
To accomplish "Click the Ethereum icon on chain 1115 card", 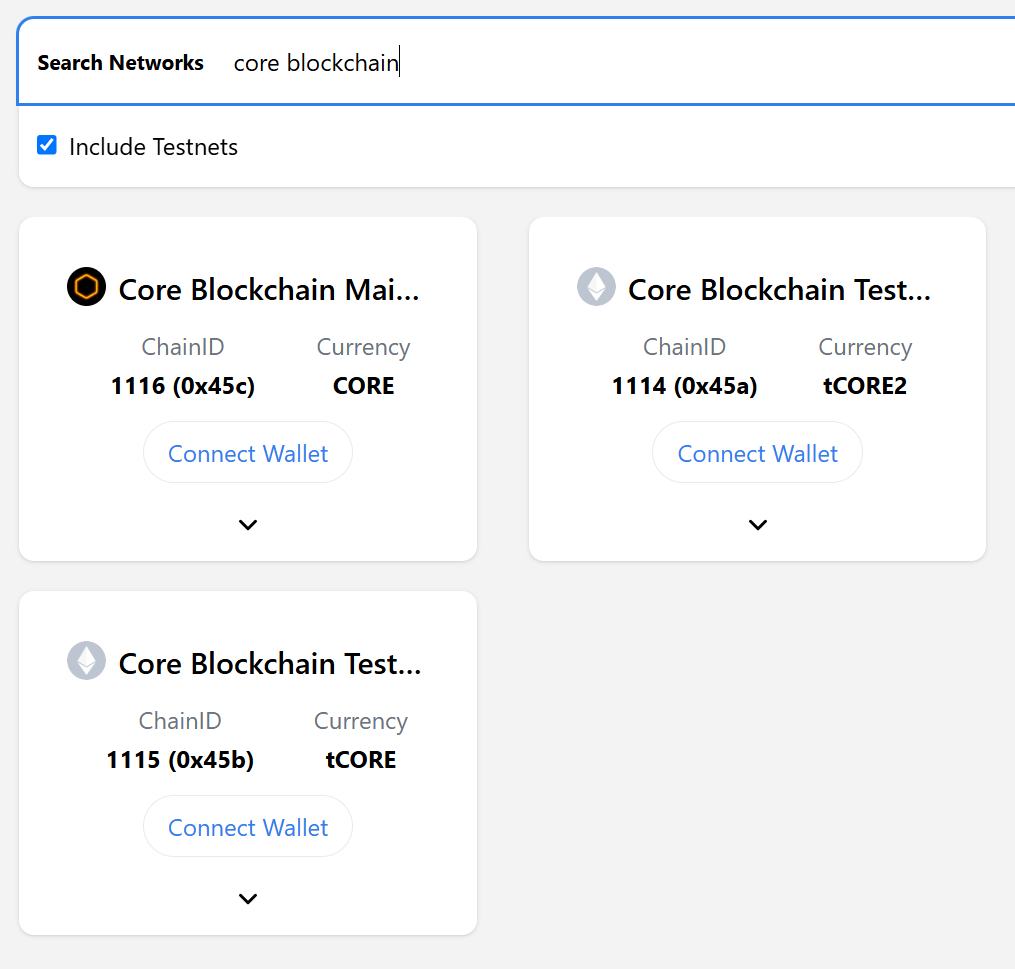I will [x=86, y=660].
